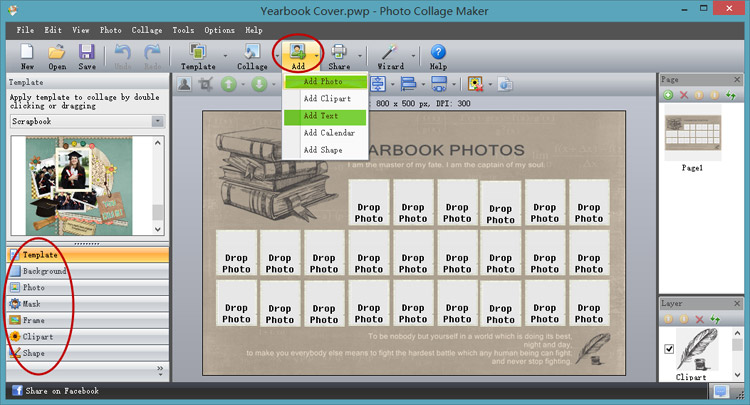Expand the Wizard button dropdown arrow
This screenshot has height=405, width=750.
[413, 56]
